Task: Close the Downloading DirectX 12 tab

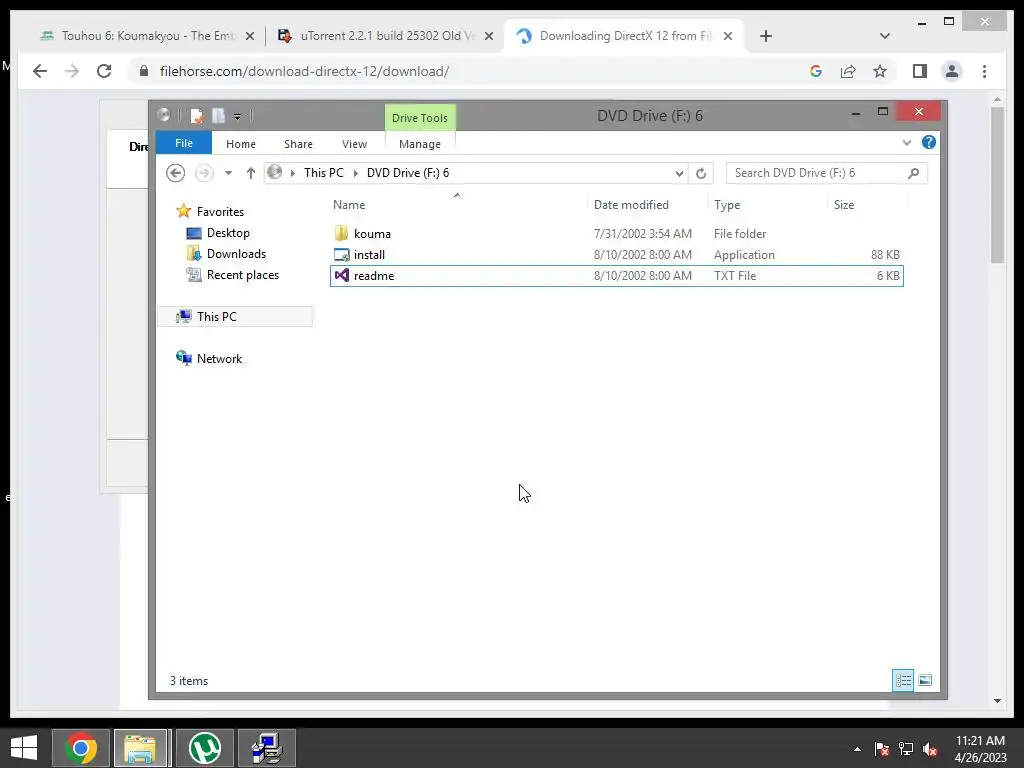Action: click(x=728, y=36)
